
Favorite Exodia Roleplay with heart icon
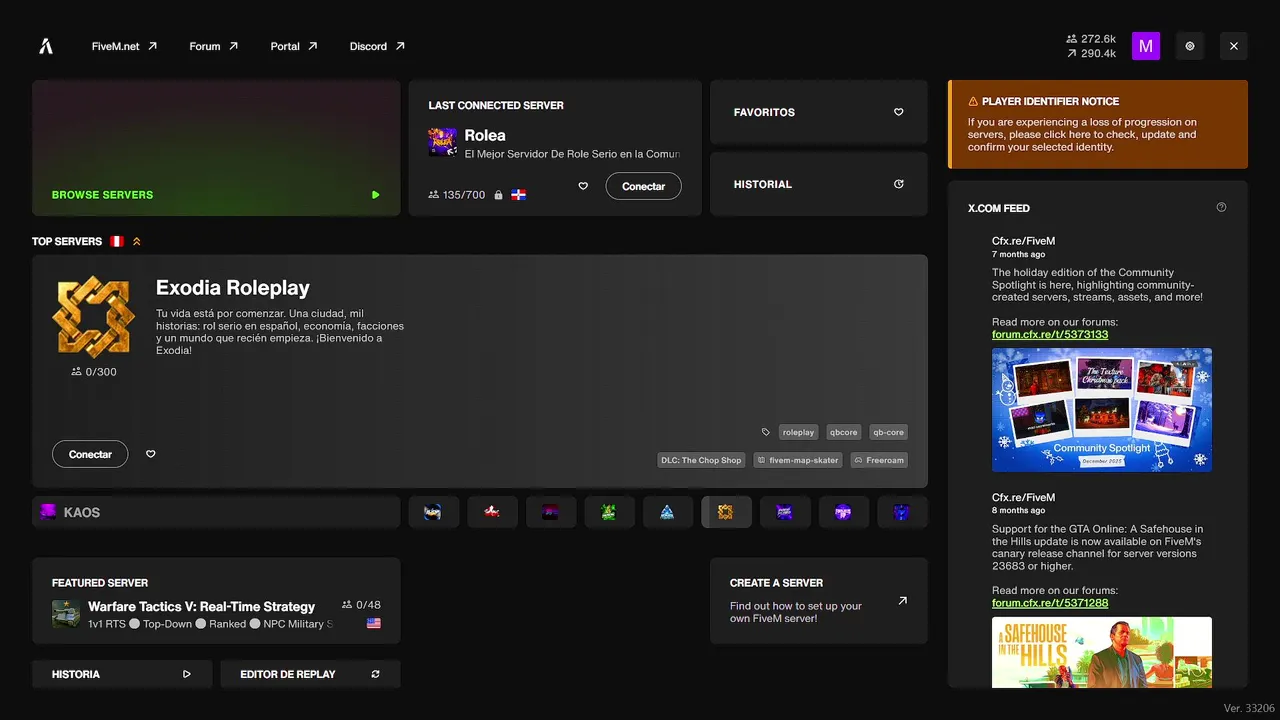pyautogui.click(x=151, y=454)
